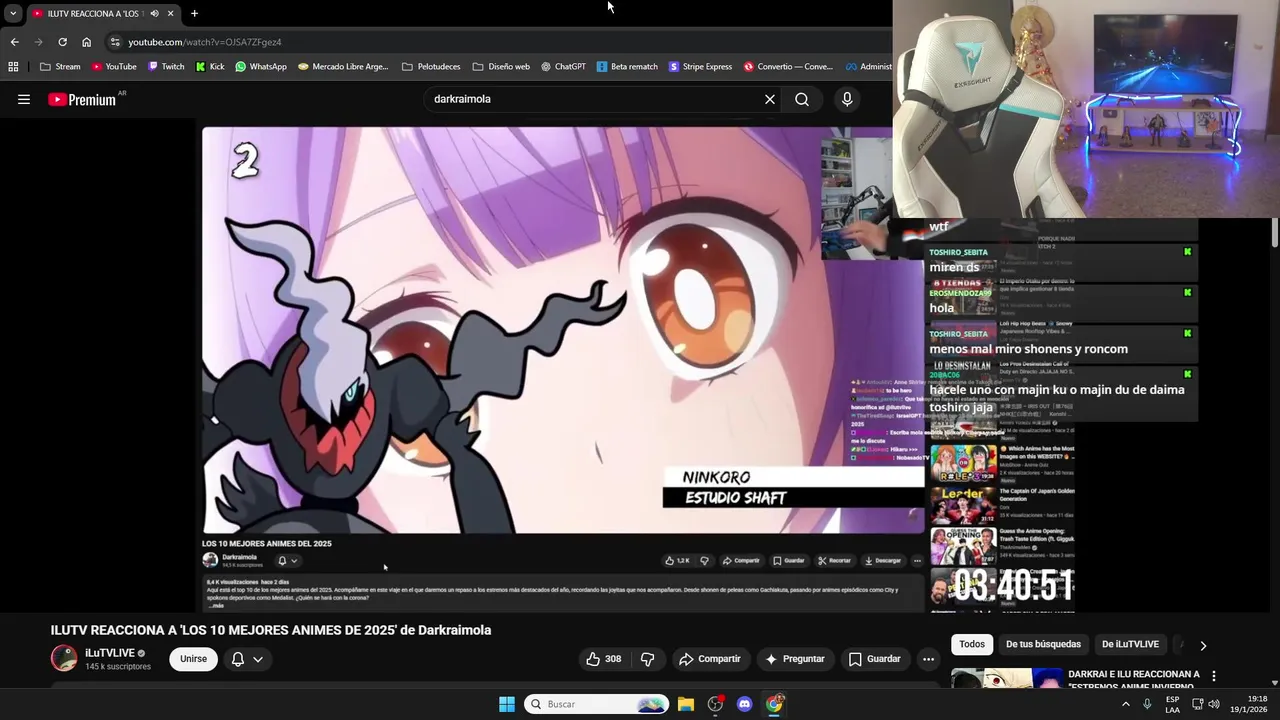Click the Unirse membership button
The width and height of the screenshot is (1280, 720).
pos(193,659)
